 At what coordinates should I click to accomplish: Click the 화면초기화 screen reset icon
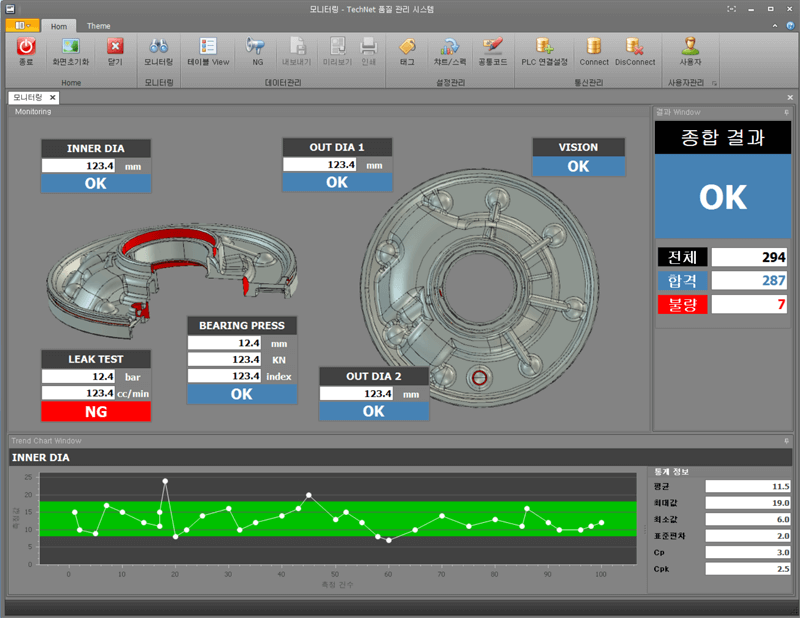point(70,47)
